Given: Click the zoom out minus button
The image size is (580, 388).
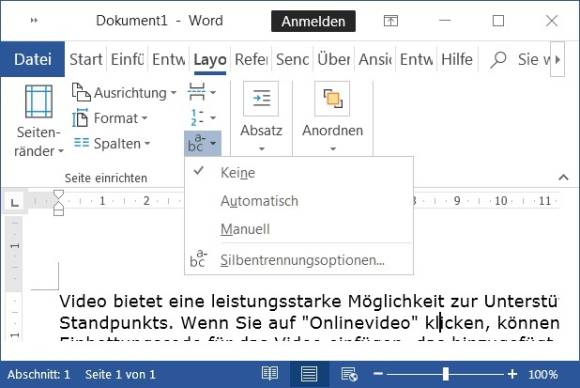Looking at the screenshot, I should coord(378,374).
